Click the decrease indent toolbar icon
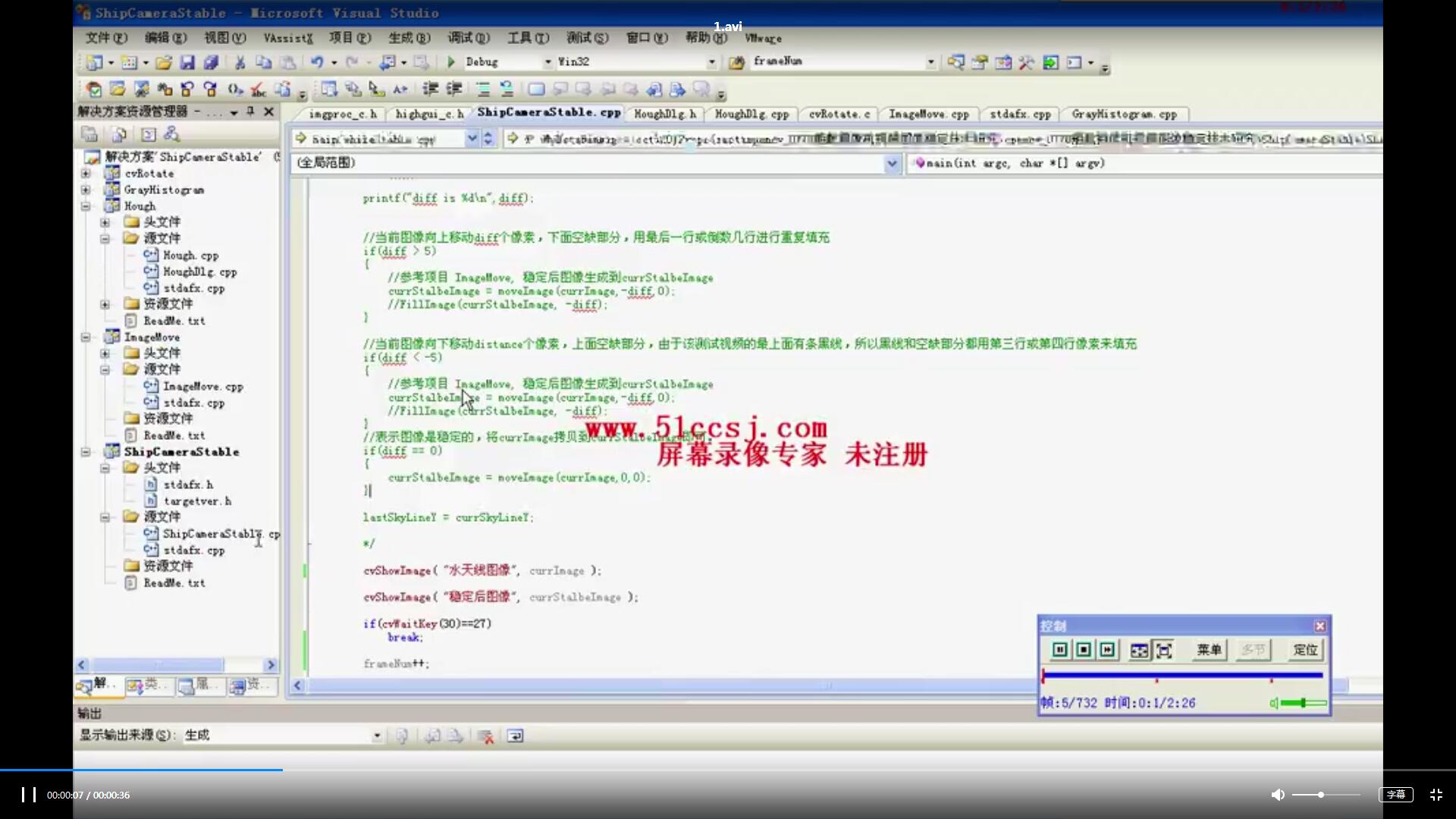This screenshot has width=1456, height=819. tap(430, 89)
